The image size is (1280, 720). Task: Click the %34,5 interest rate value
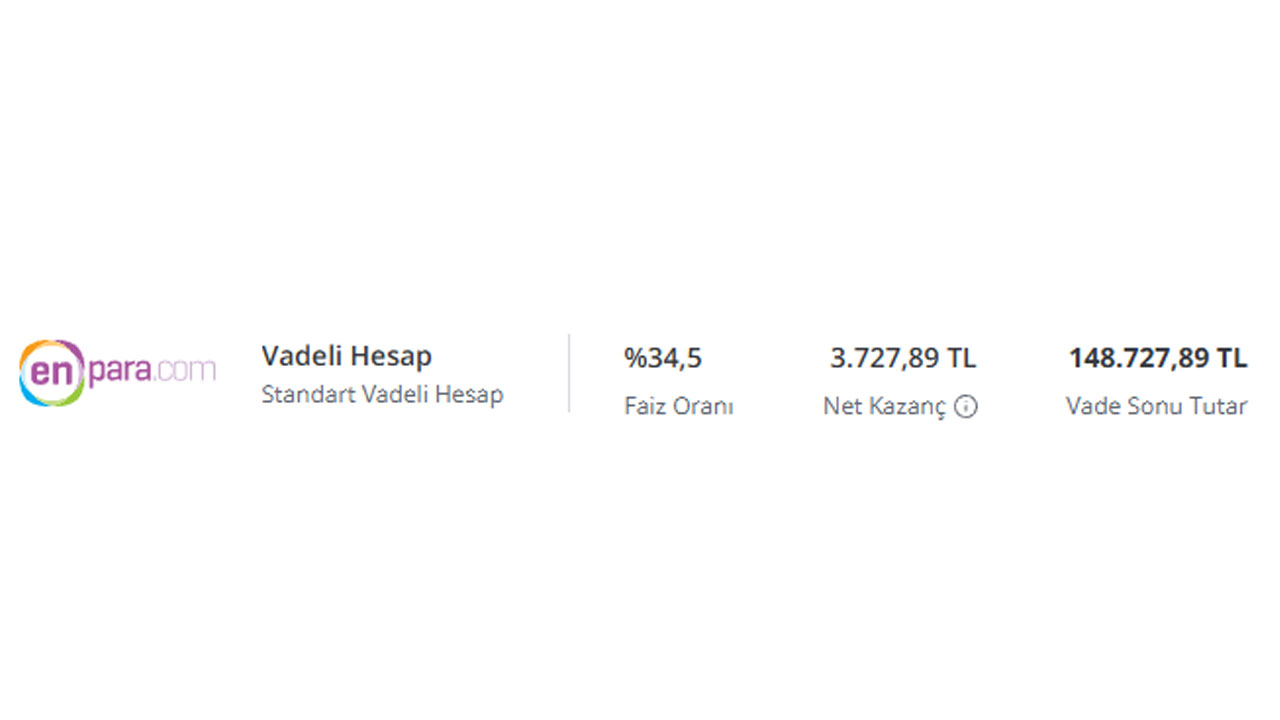pyautogui.click(x=662, y=358)
